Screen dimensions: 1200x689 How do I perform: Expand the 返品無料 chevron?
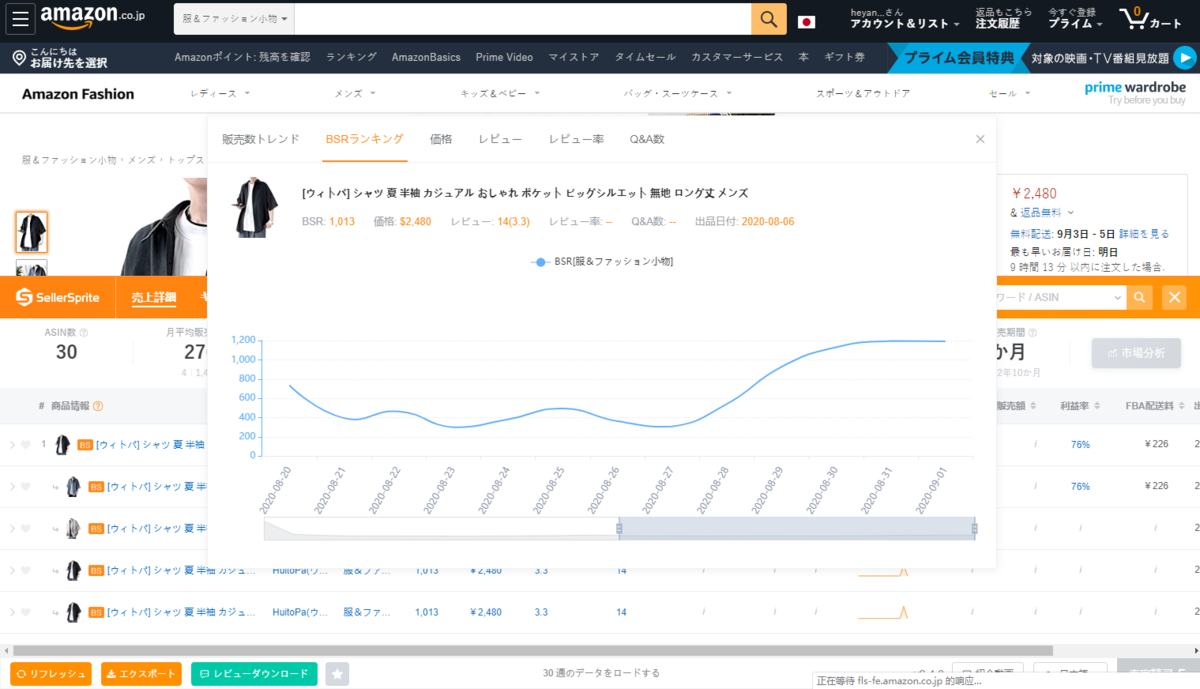pyautogui.click(x=1070, y=212)
